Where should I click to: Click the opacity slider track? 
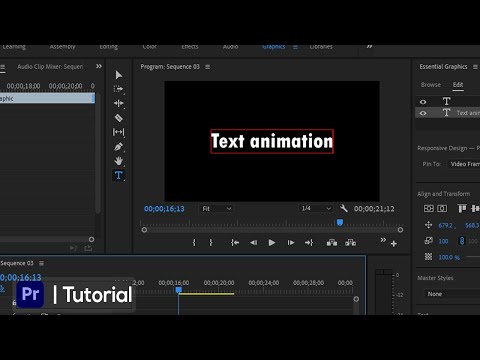473,257
